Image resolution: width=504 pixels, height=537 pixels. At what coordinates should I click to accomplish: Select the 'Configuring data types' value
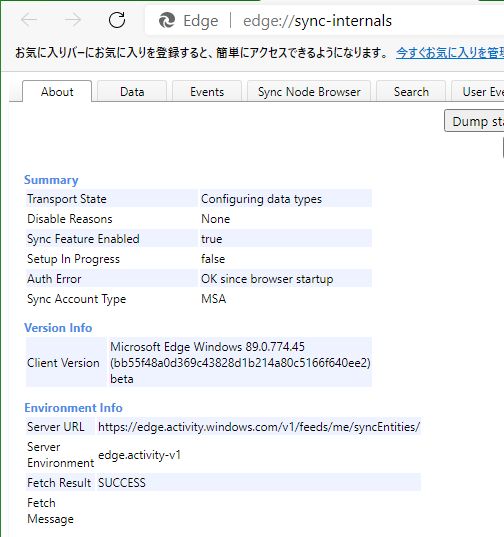(261, 199)
